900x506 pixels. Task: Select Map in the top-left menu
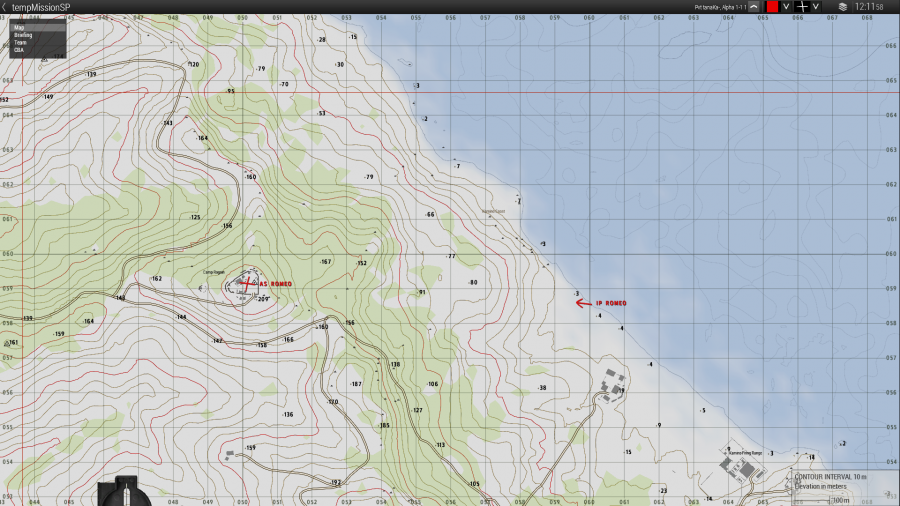coord(19,28)
